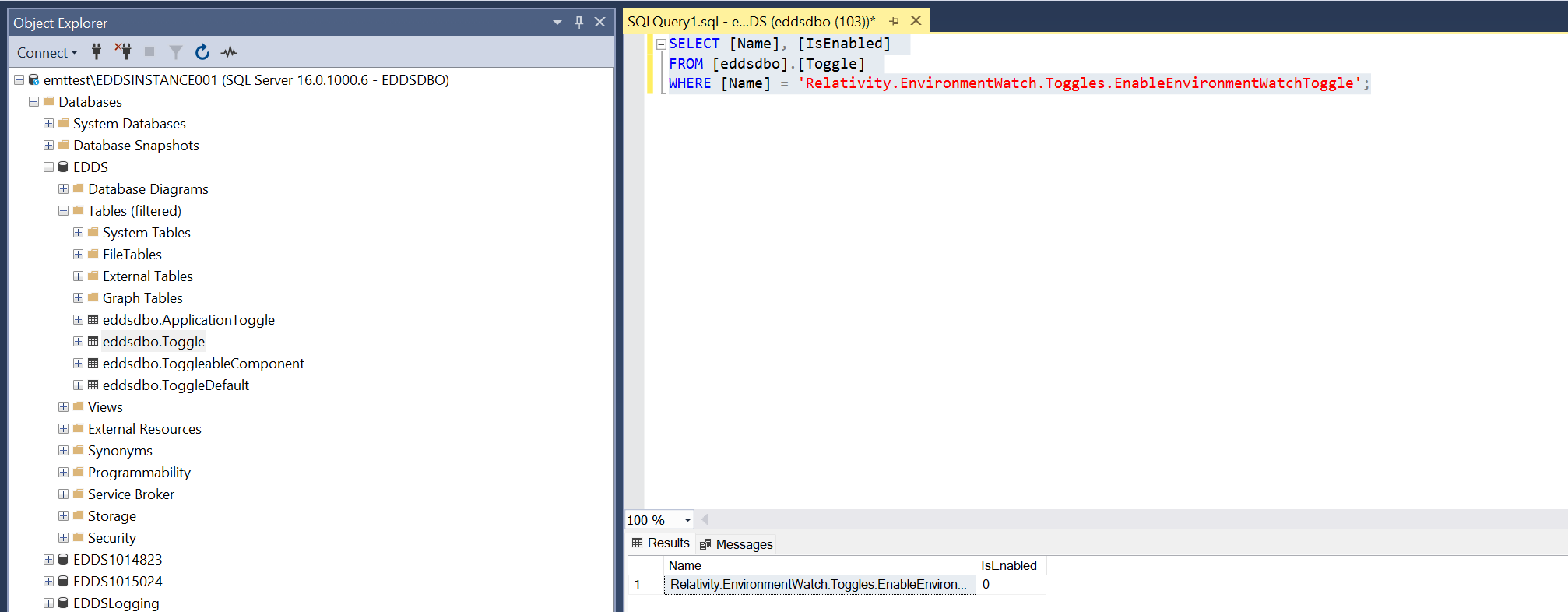
Task: Click the Stop square icon
Action: tap(149, 52)
